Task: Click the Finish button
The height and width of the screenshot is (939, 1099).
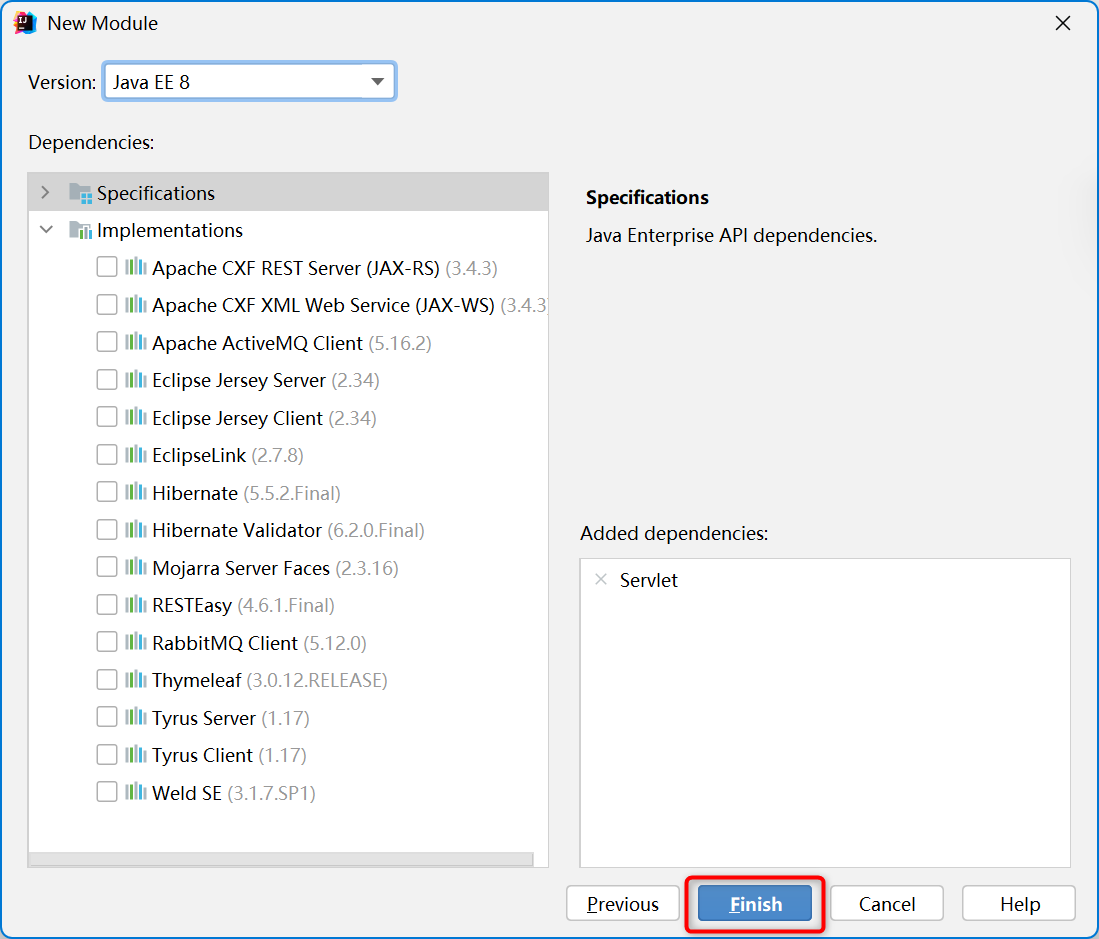Action: [755, 904]
